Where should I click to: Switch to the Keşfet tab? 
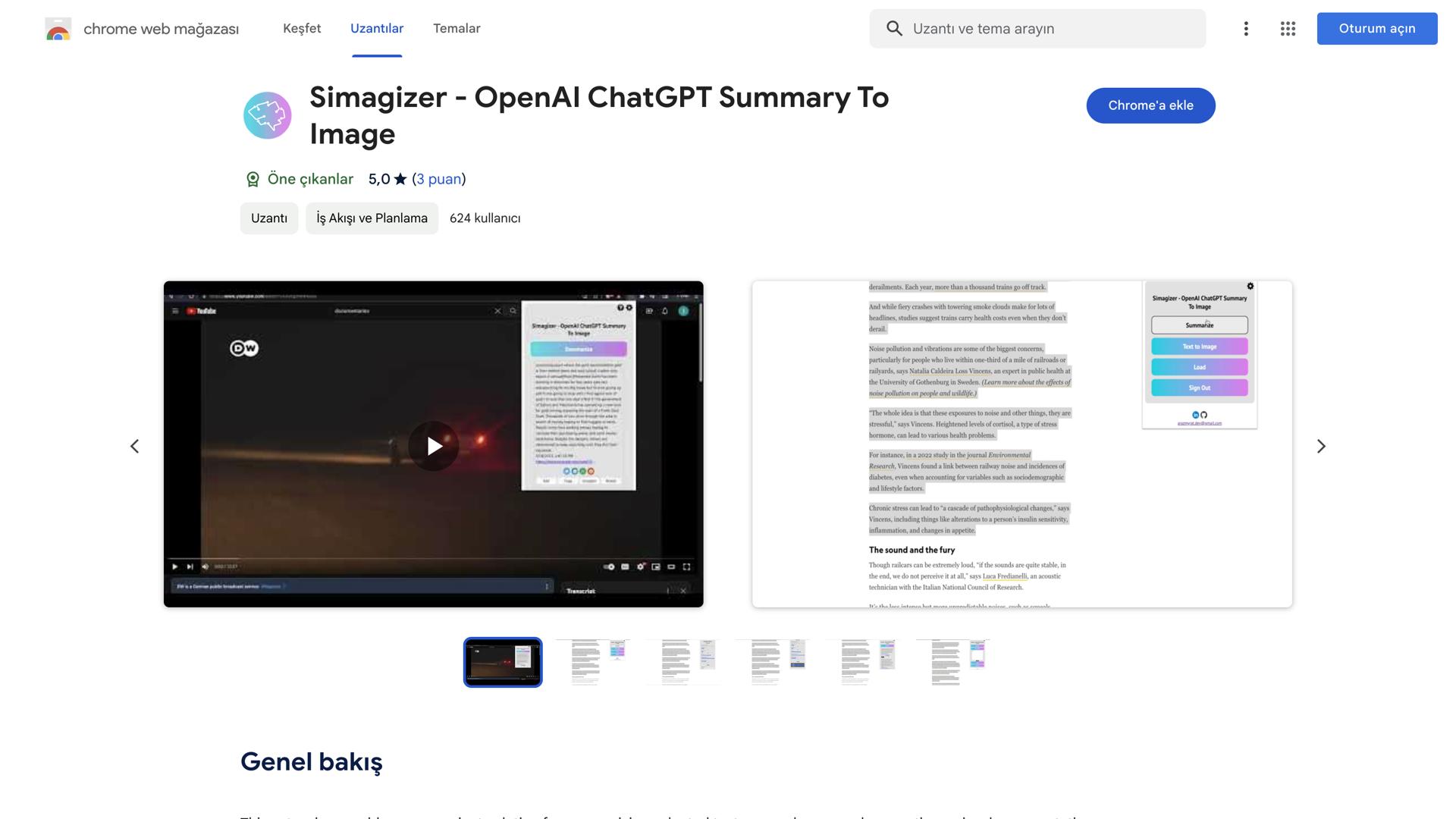(302, 29)
